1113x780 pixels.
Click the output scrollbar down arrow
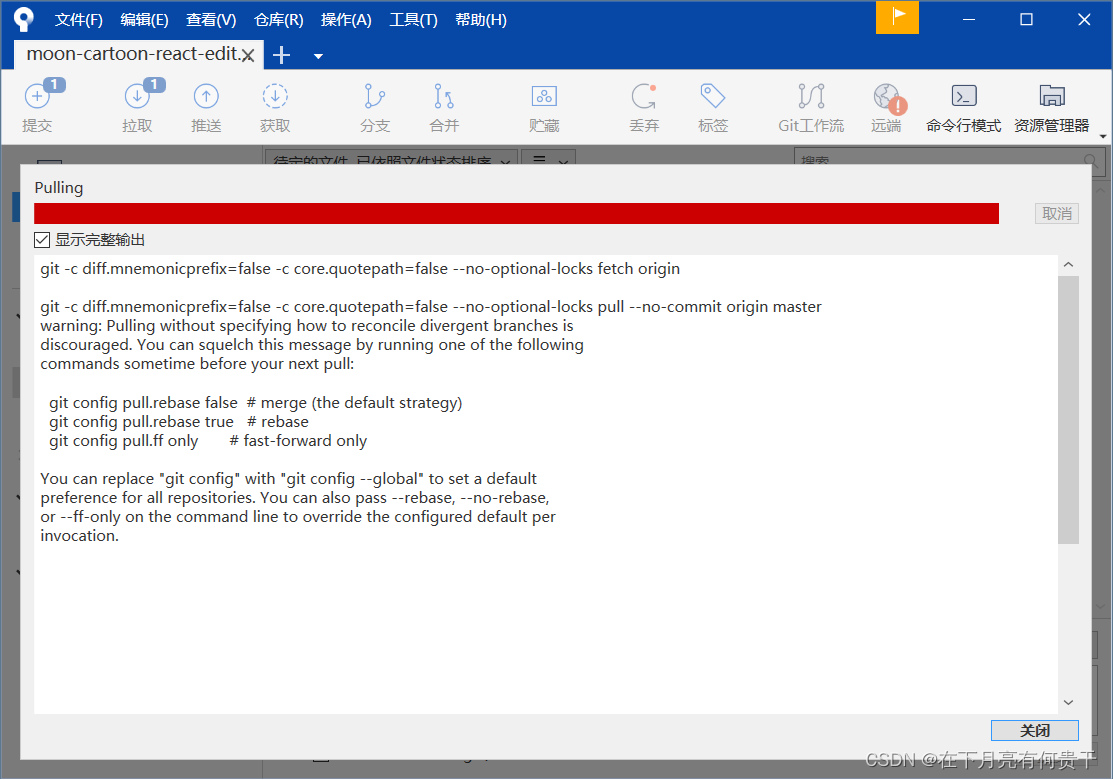[1068, 703]
